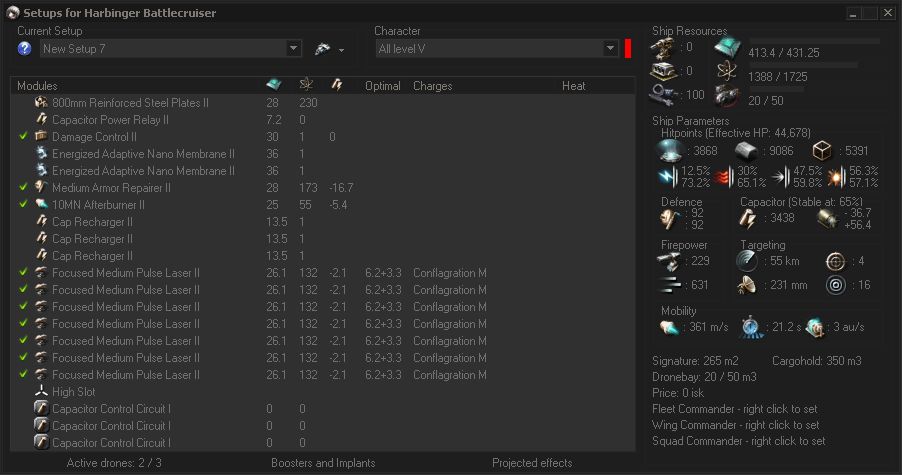The image size is (902, 475).
Task: Toggle the first Focused Medium Pulse Laser II checkmark
Action: coord(23,273)
